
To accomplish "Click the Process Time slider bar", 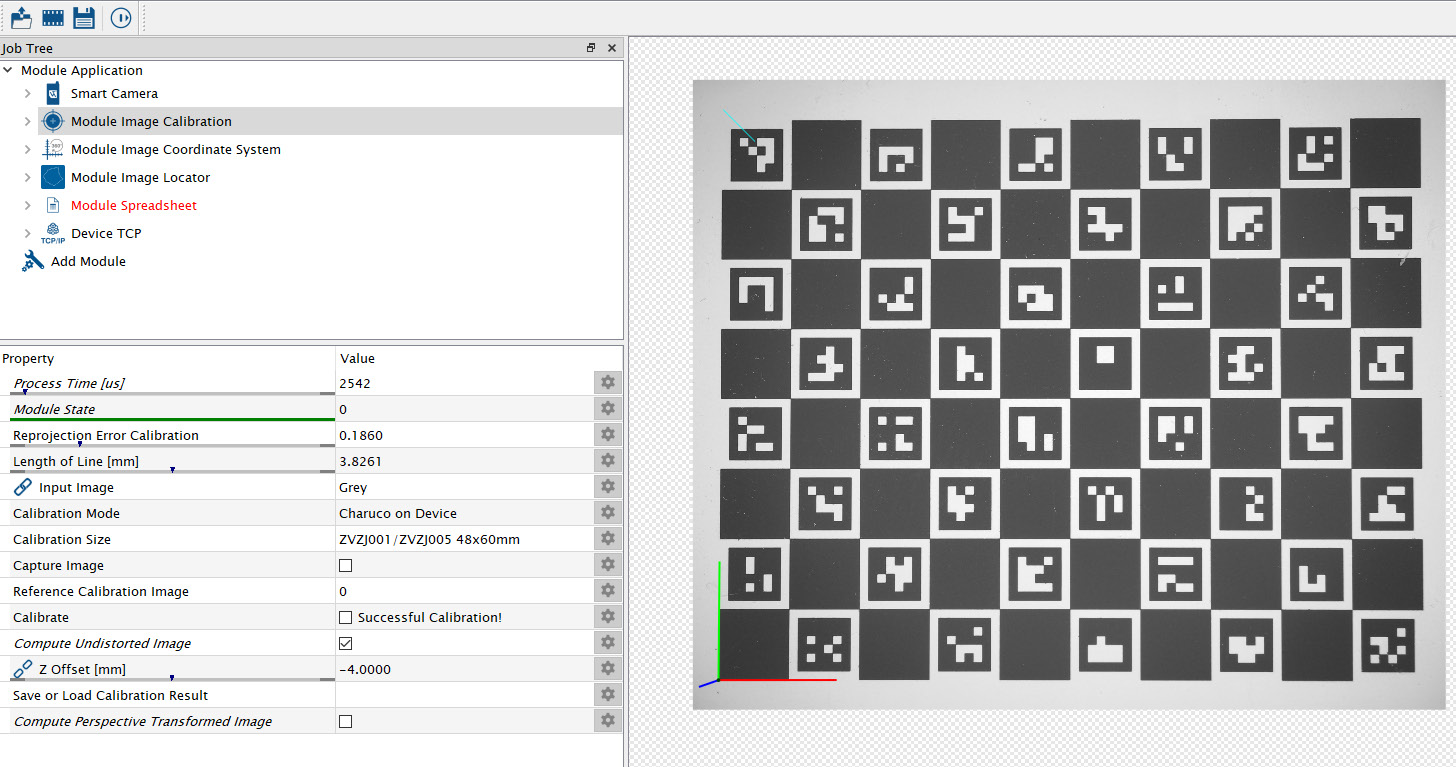I will (x=172, y=394).
